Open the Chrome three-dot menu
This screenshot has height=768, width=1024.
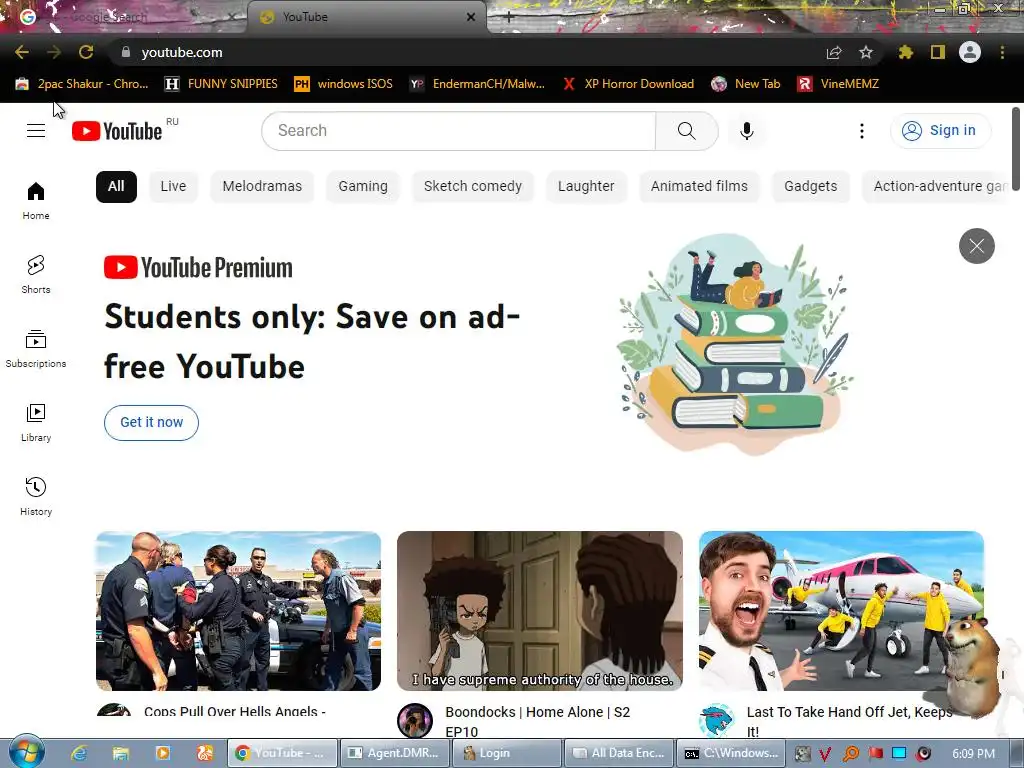coord(1002,52)
